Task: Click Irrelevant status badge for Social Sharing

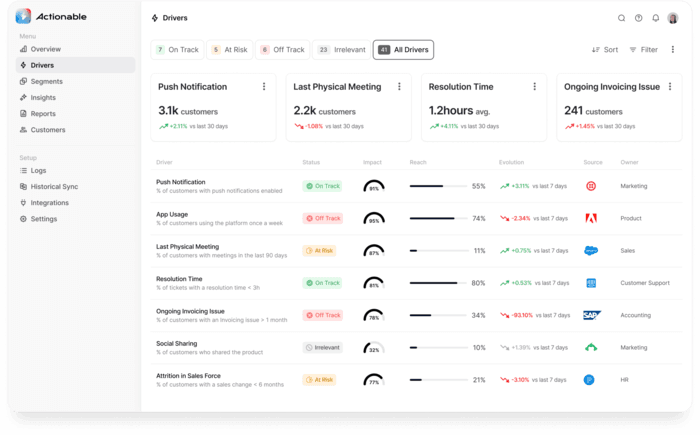Action: tap(322, 347)
